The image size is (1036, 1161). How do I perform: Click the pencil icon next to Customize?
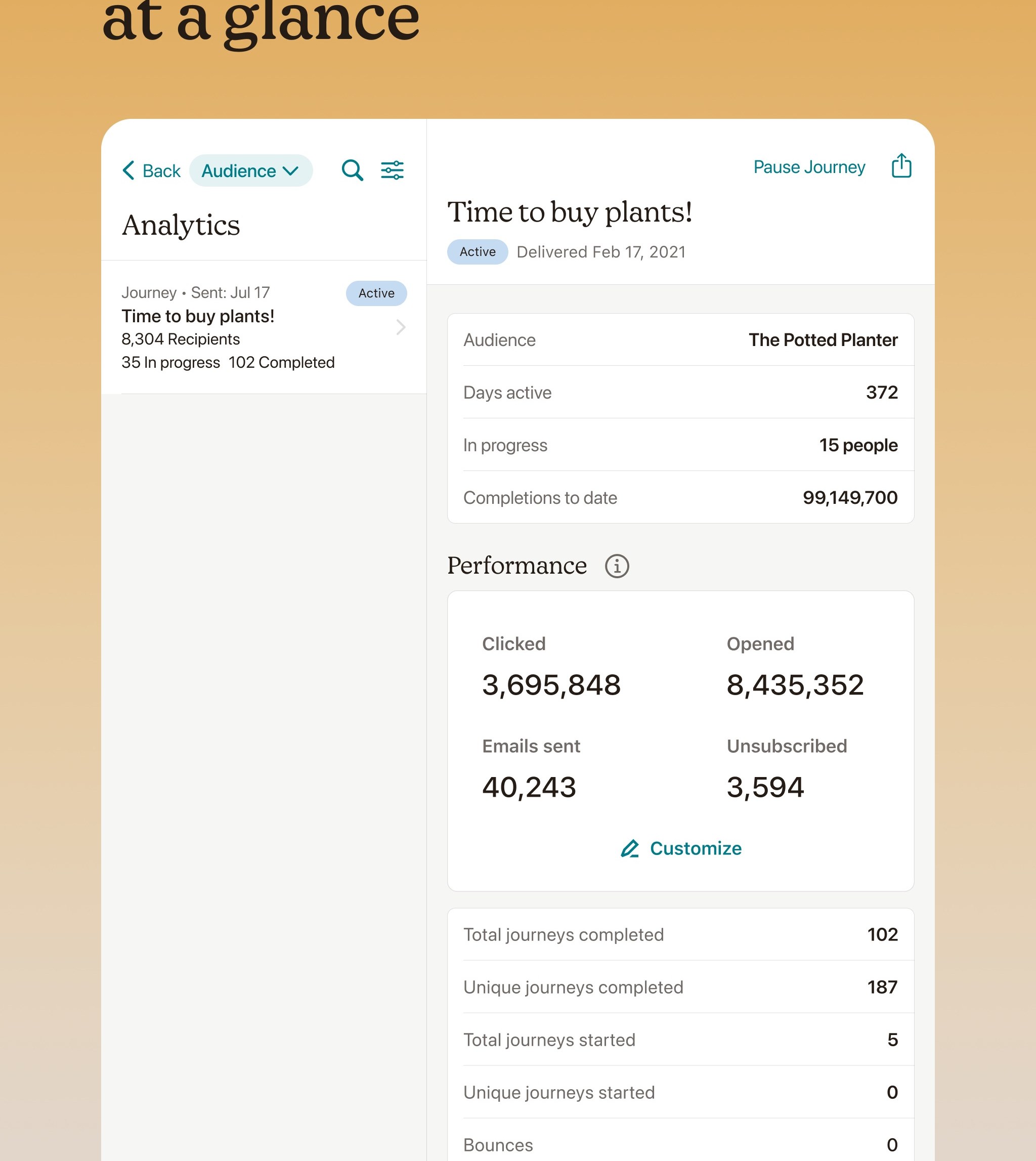coord(630,848)
